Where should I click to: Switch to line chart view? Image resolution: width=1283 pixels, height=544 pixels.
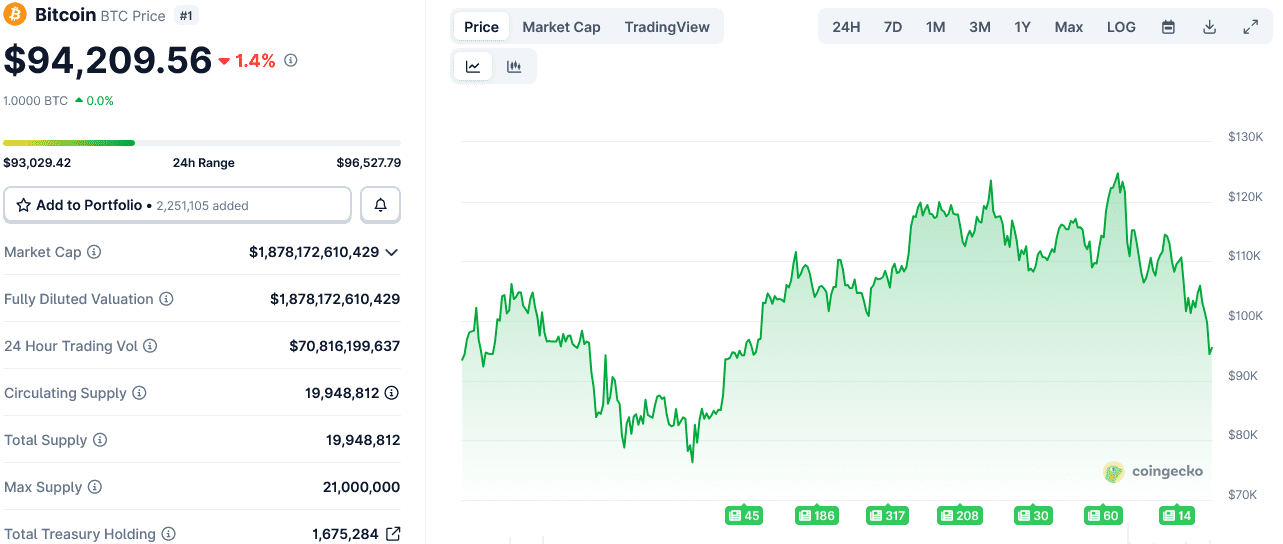473,67
